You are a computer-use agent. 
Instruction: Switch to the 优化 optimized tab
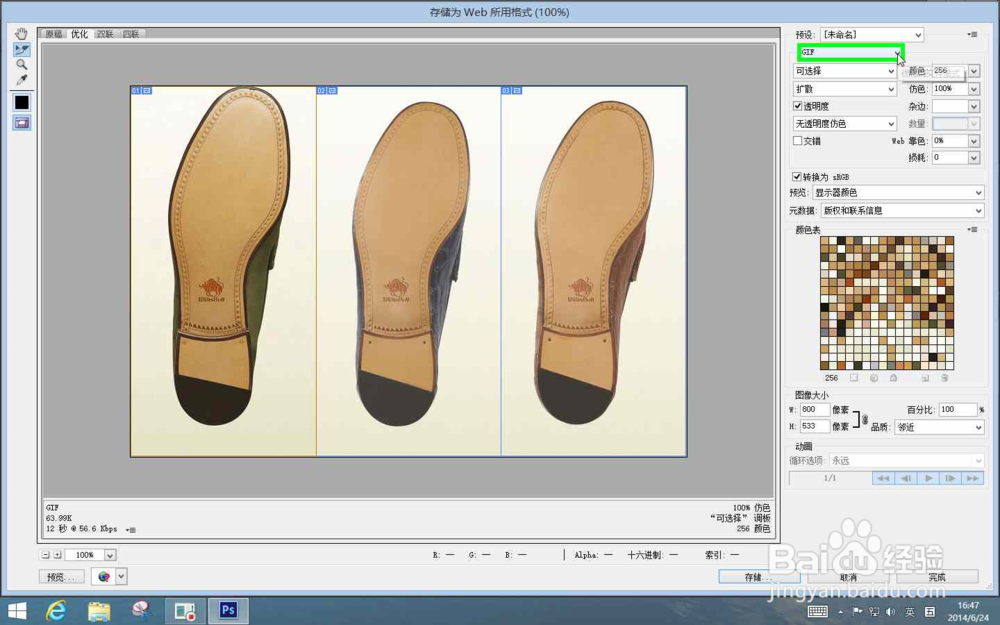click(79, 34)
